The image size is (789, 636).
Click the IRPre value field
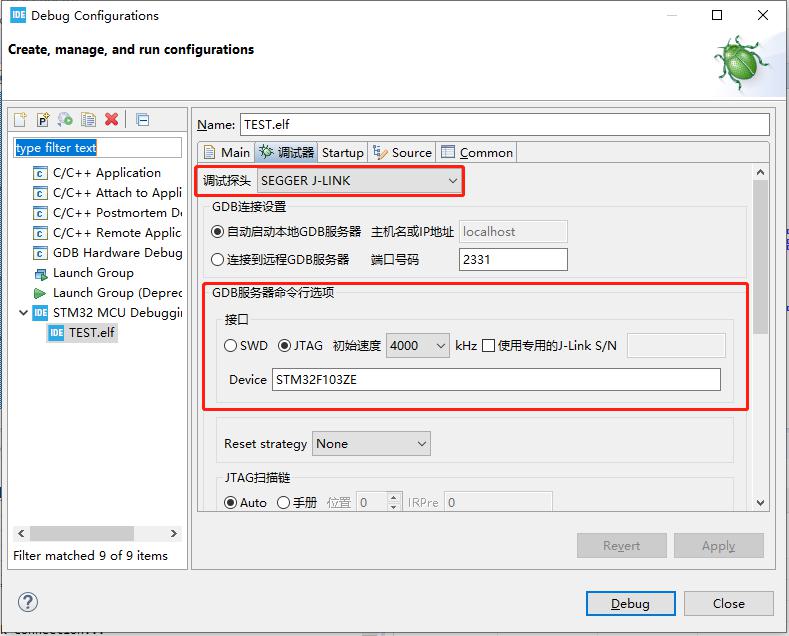point(498,503)
